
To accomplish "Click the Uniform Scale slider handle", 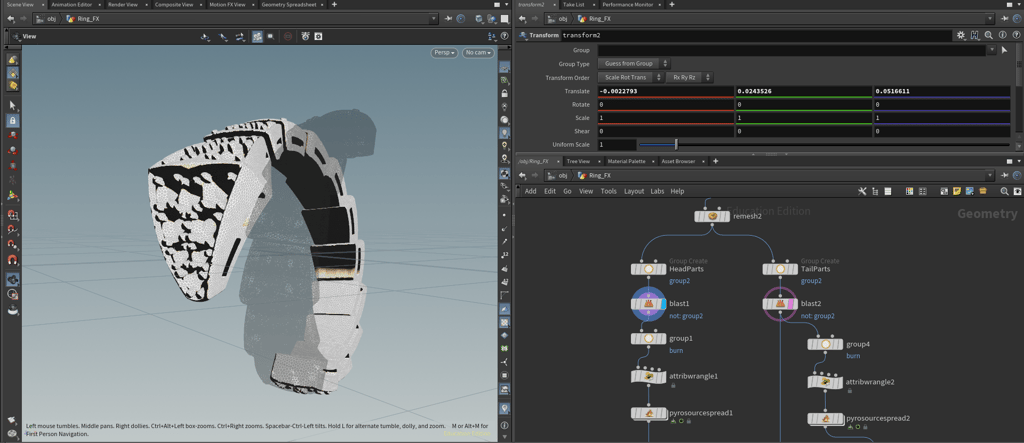I will 676,145.
